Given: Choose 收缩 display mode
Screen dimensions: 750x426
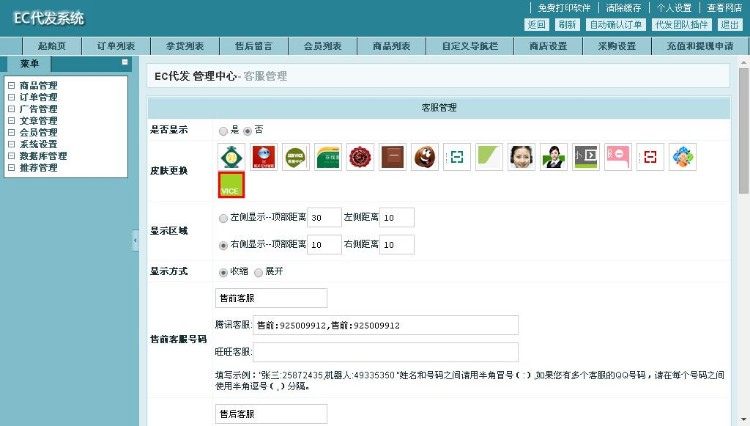Looking at the screenshot, I should click(223, 273).
